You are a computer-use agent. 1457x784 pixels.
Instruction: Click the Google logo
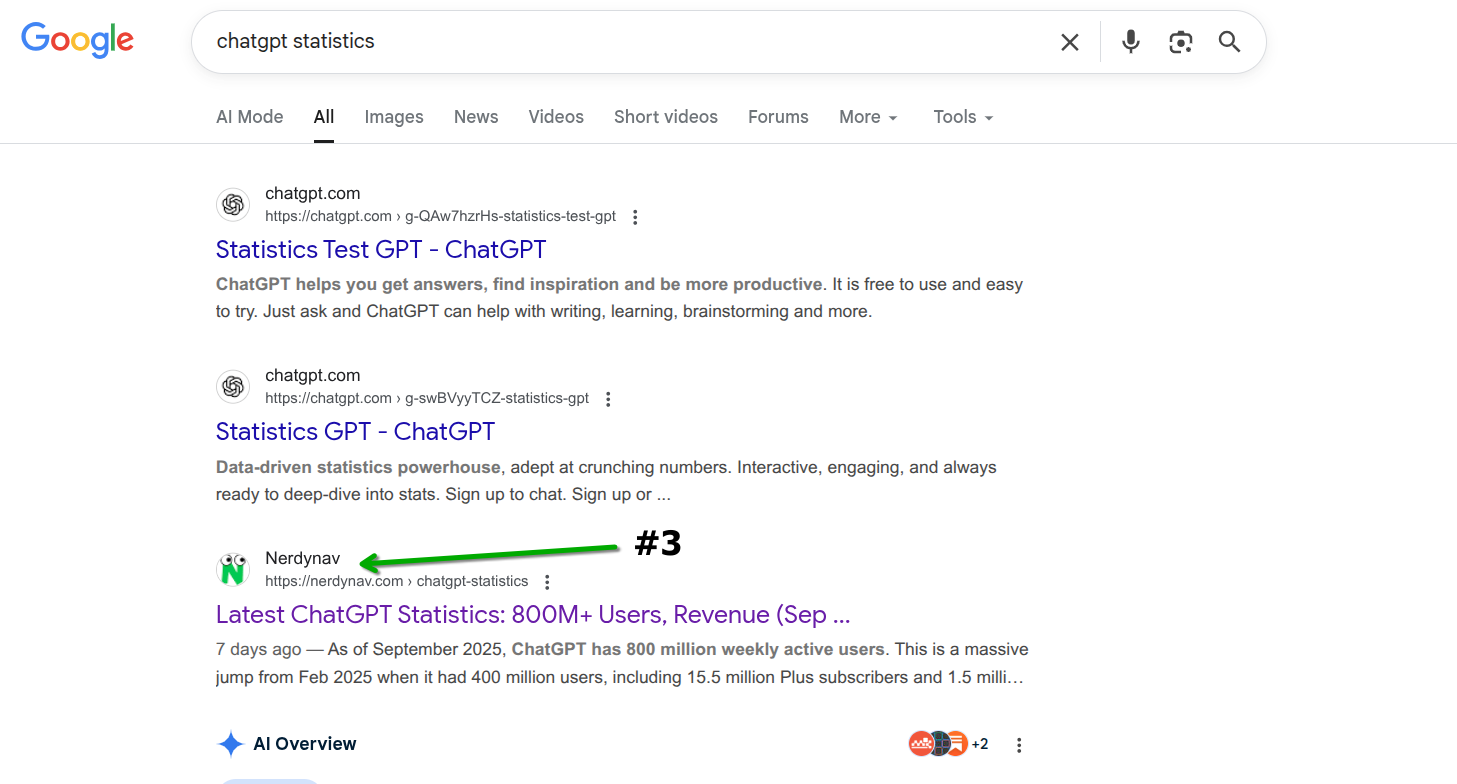pos(78,40)
